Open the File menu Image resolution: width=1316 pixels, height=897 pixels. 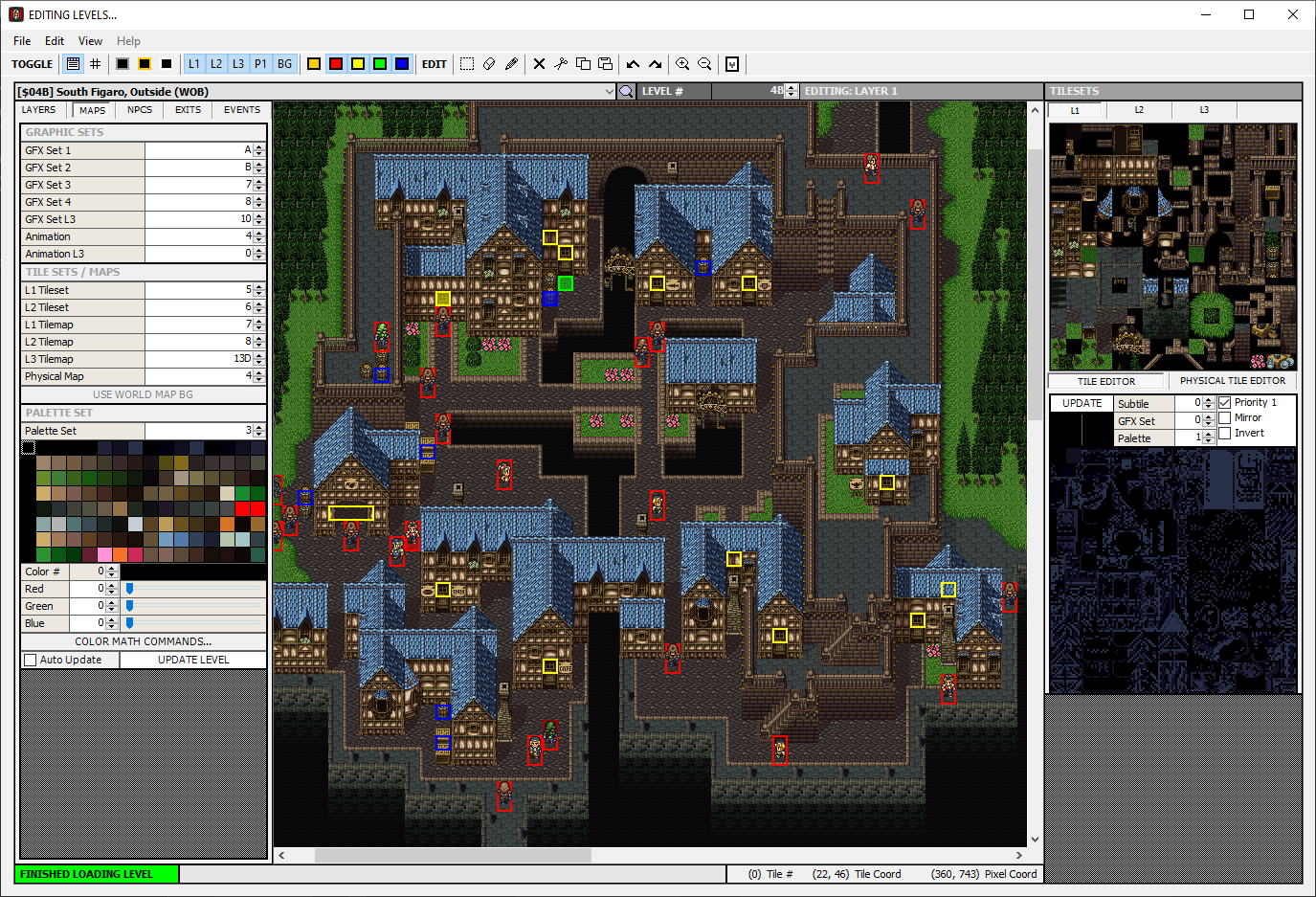click(22, 41)
